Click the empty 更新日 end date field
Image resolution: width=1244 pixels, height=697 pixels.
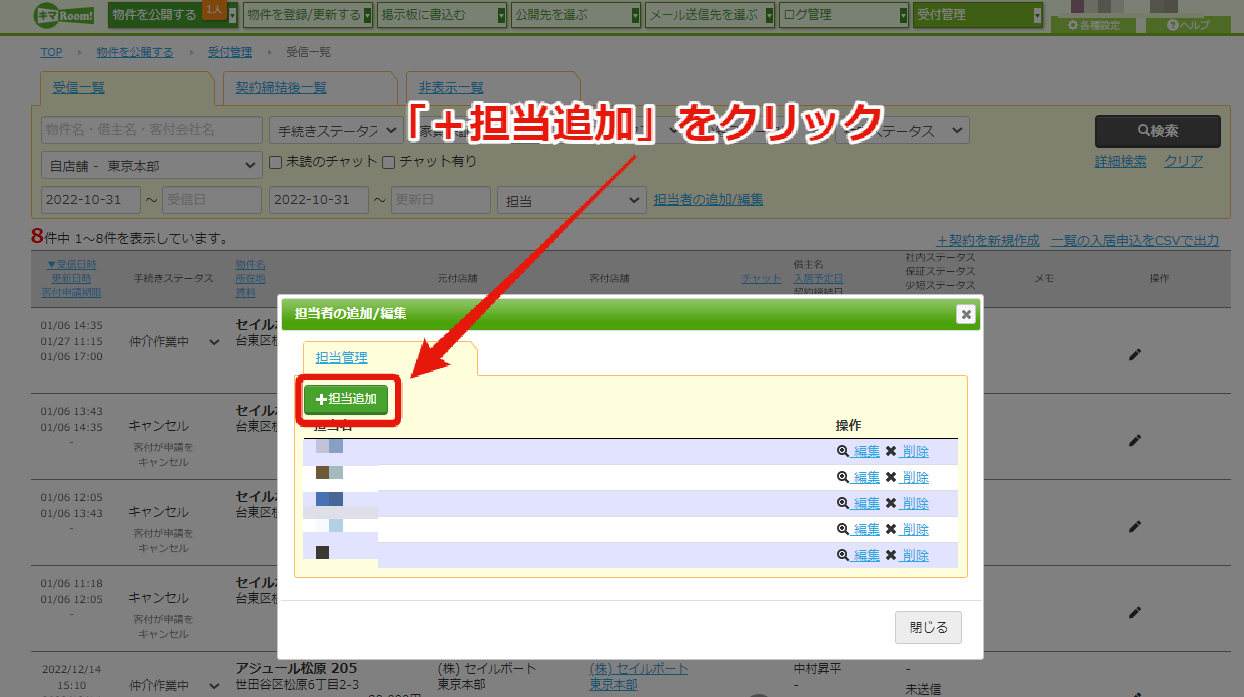[441, 200]
